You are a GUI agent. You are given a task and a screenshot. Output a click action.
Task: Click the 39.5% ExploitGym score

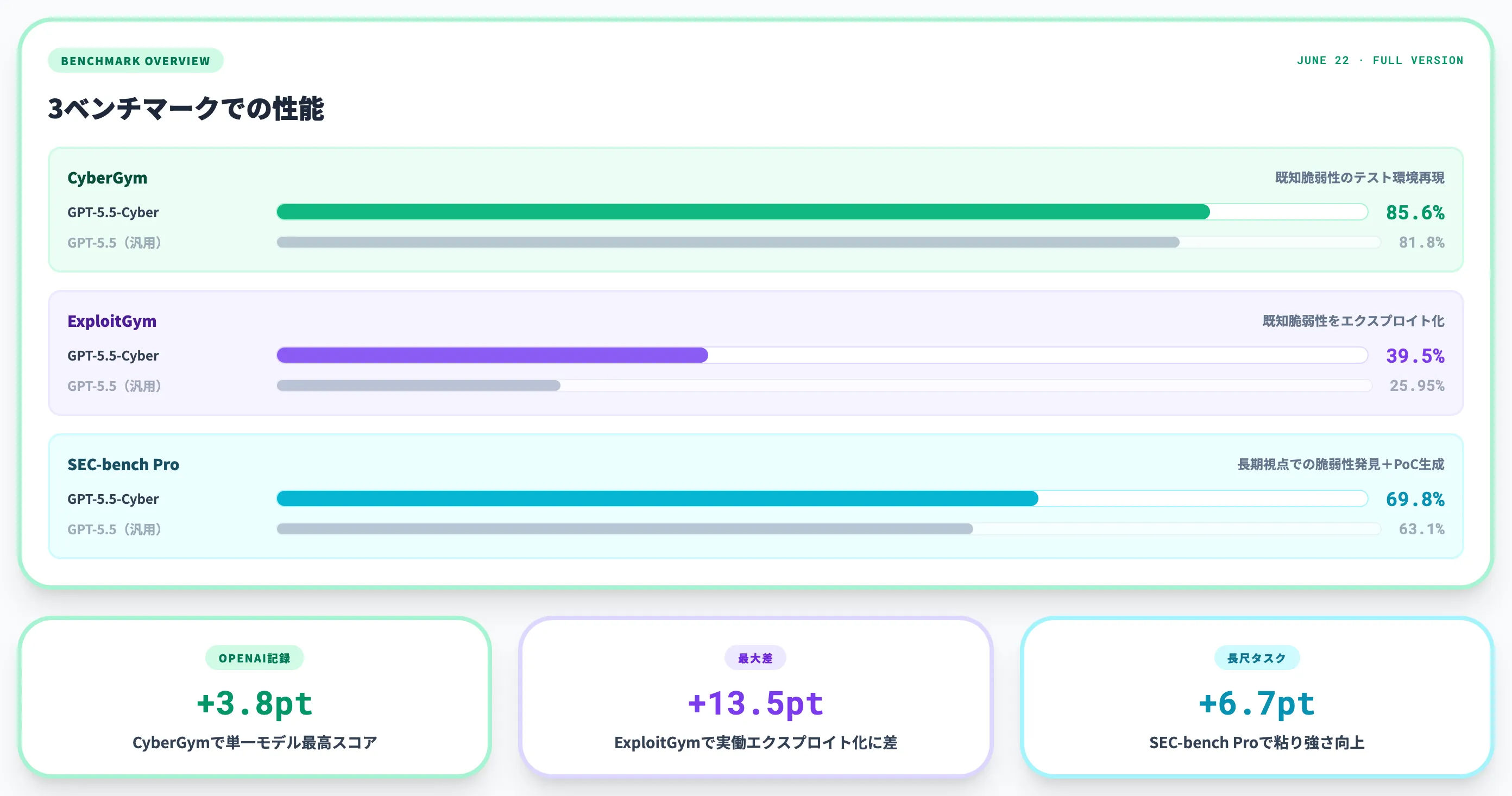point(1415,355)
